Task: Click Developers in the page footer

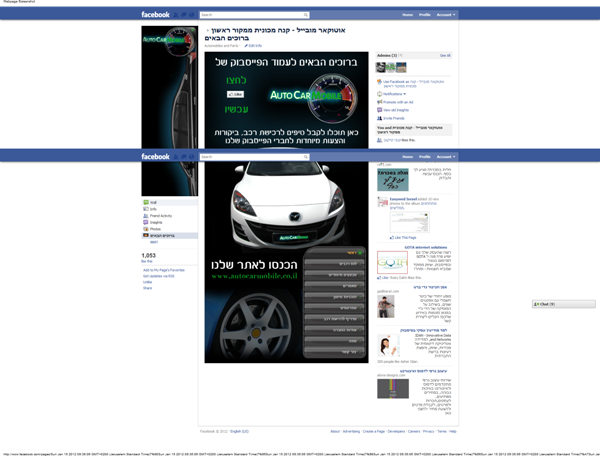Action: pyautogui.click(x=396, y=432)
